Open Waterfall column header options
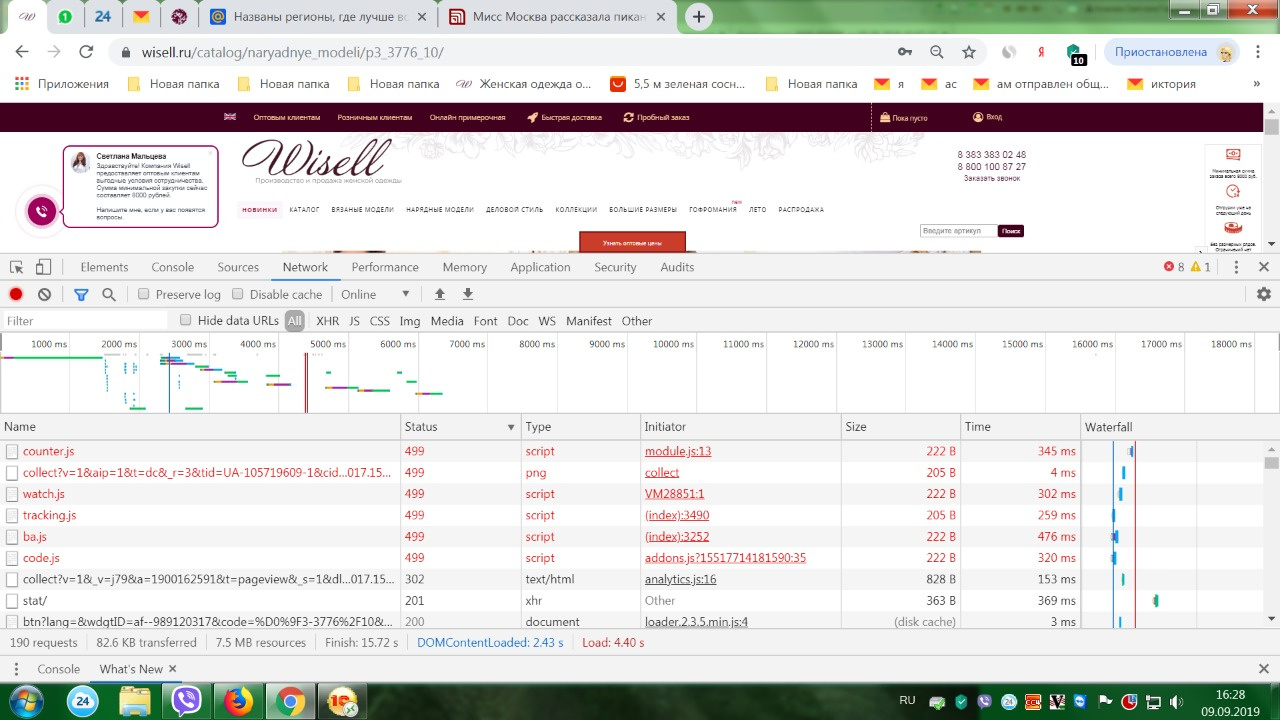 tap(1180, 427)
